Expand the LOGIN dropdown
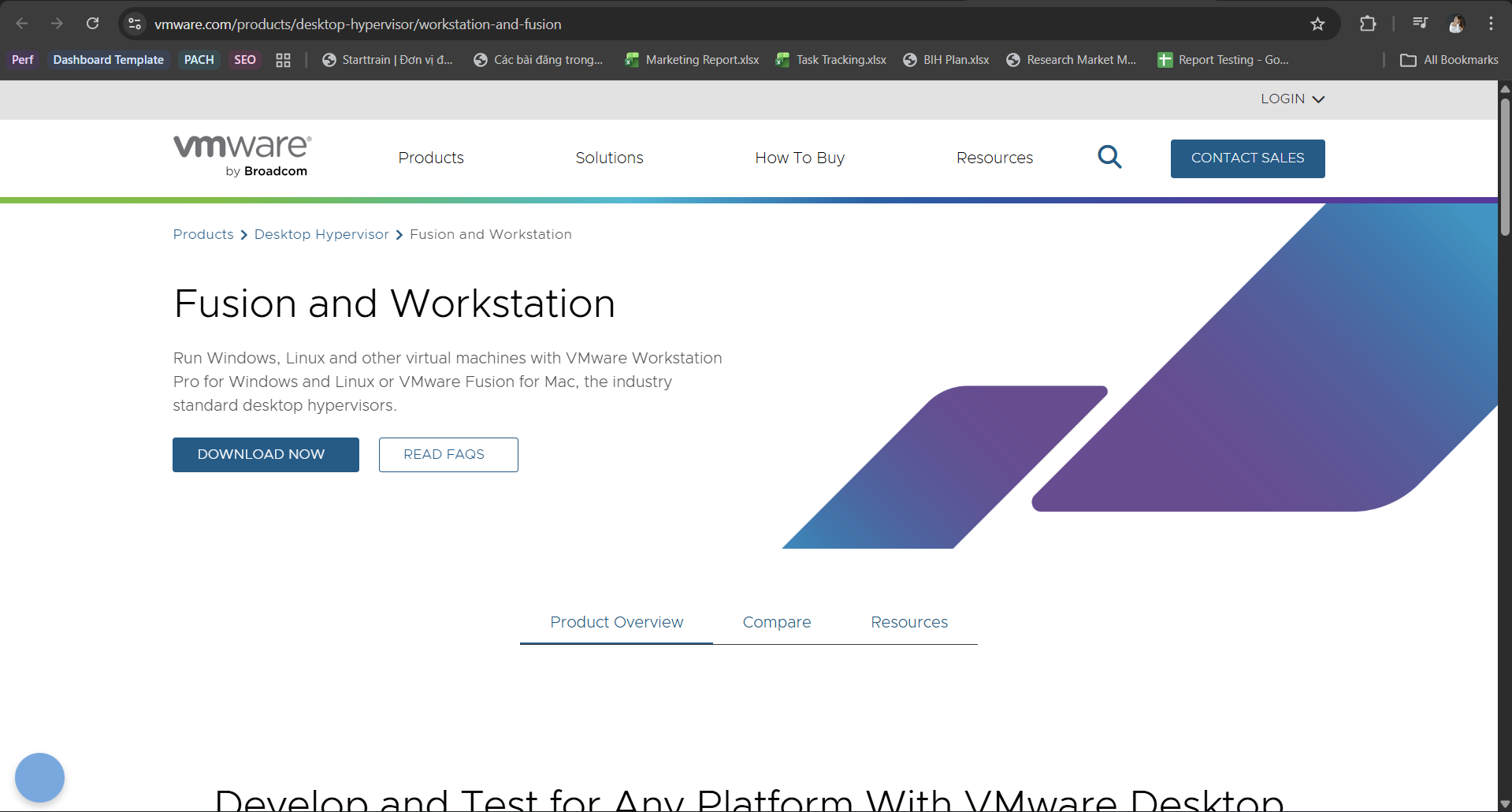Image resolution: width=1512 pixels, height=812 pixels. (1292, 99)
